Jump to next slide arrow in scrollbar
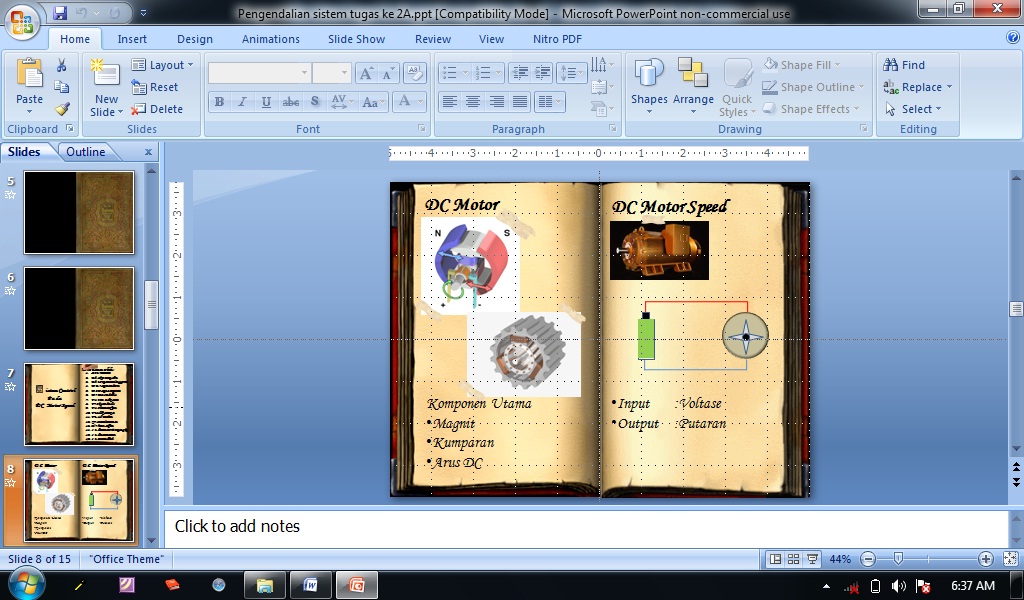This screenshot has height=600, width=1024. pyautogui.click(x=1016, y=482)
